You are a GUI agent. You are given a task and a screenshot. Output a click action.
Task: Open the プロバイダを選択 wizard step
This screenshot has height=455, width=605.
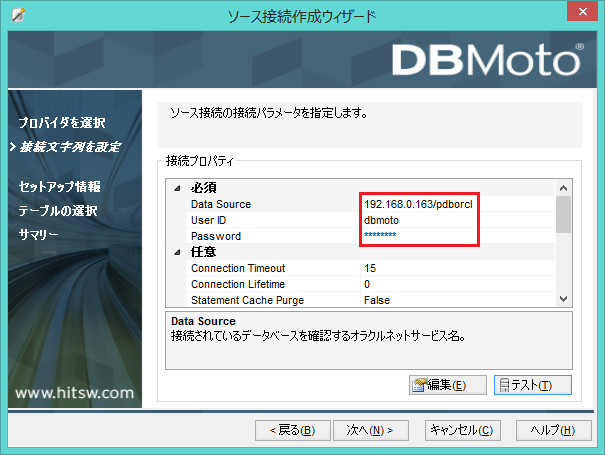[62, 123]
